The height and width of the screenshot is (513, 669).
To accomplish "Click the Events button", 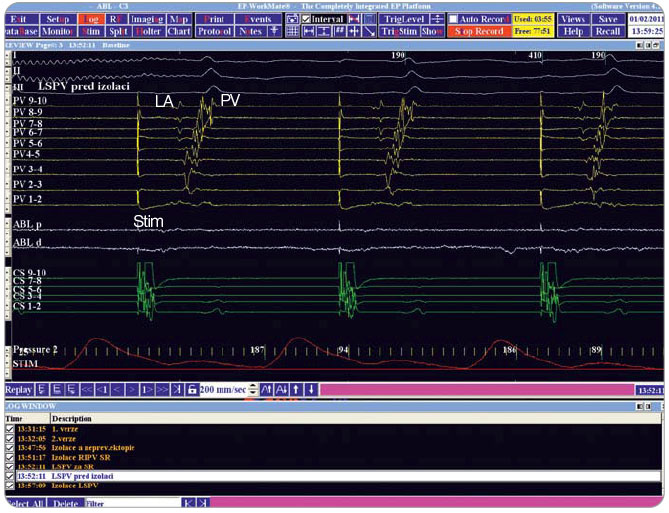I will coord(258,19).
